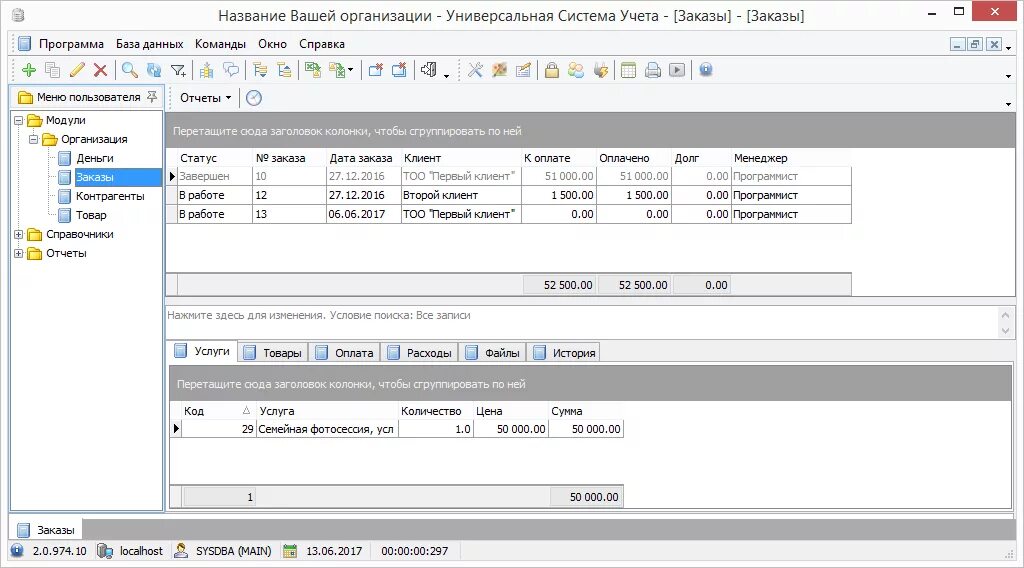The height and width of the screenshot is (568, 1024).
Task: Sort by the Менеджер column header
Action: click(x=791, y=158)
